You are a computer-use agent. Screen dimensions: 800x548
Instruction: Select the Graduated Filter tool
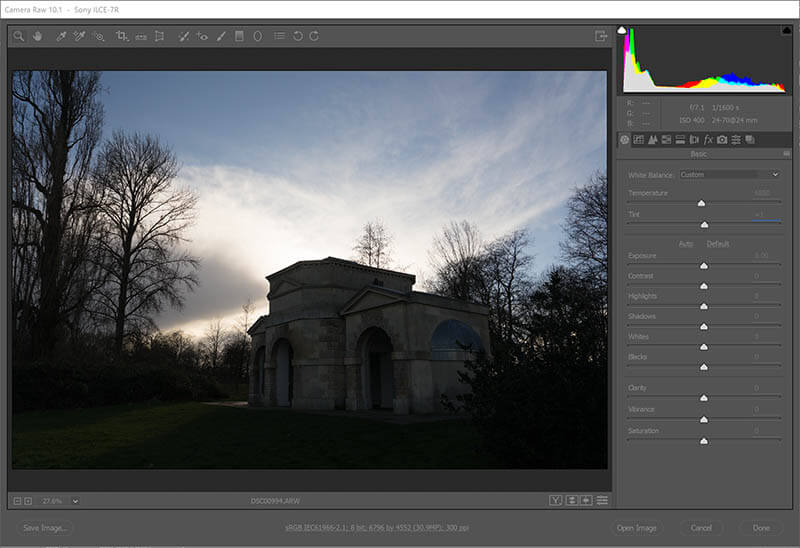point(239,36)
